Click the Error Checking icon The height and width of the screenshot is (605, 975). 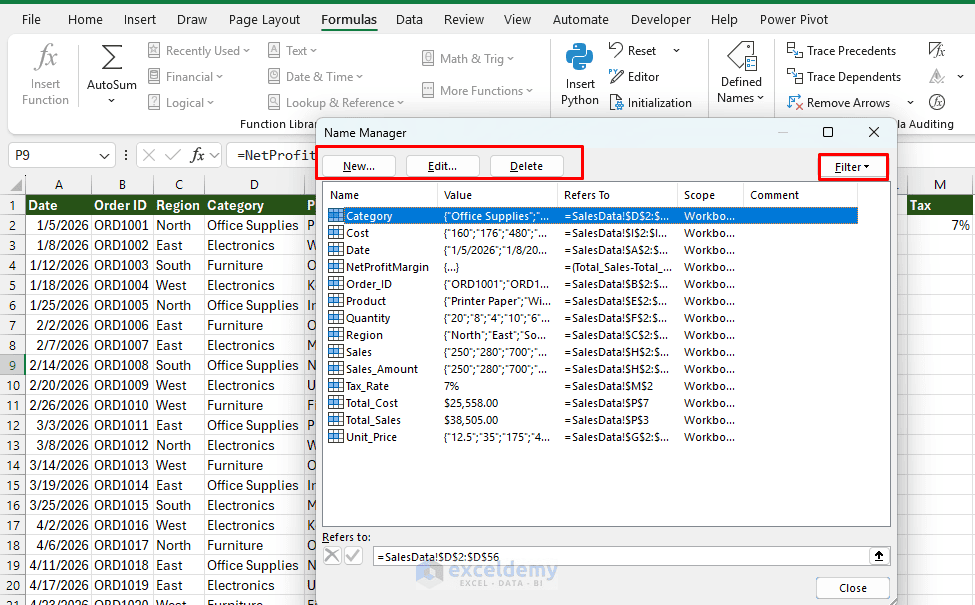pos(936,76)
